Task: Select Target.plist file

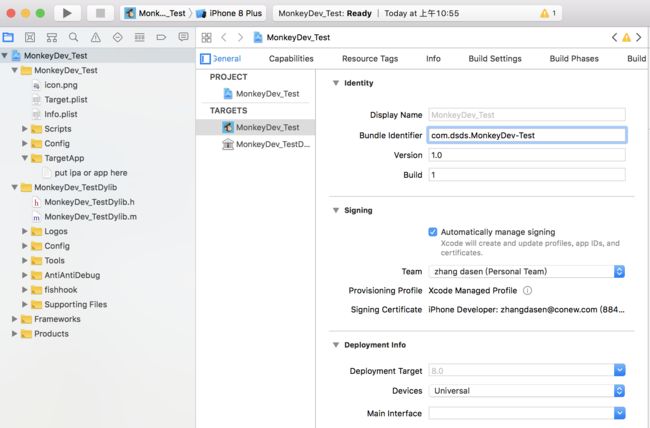Action: pos(65,100)
